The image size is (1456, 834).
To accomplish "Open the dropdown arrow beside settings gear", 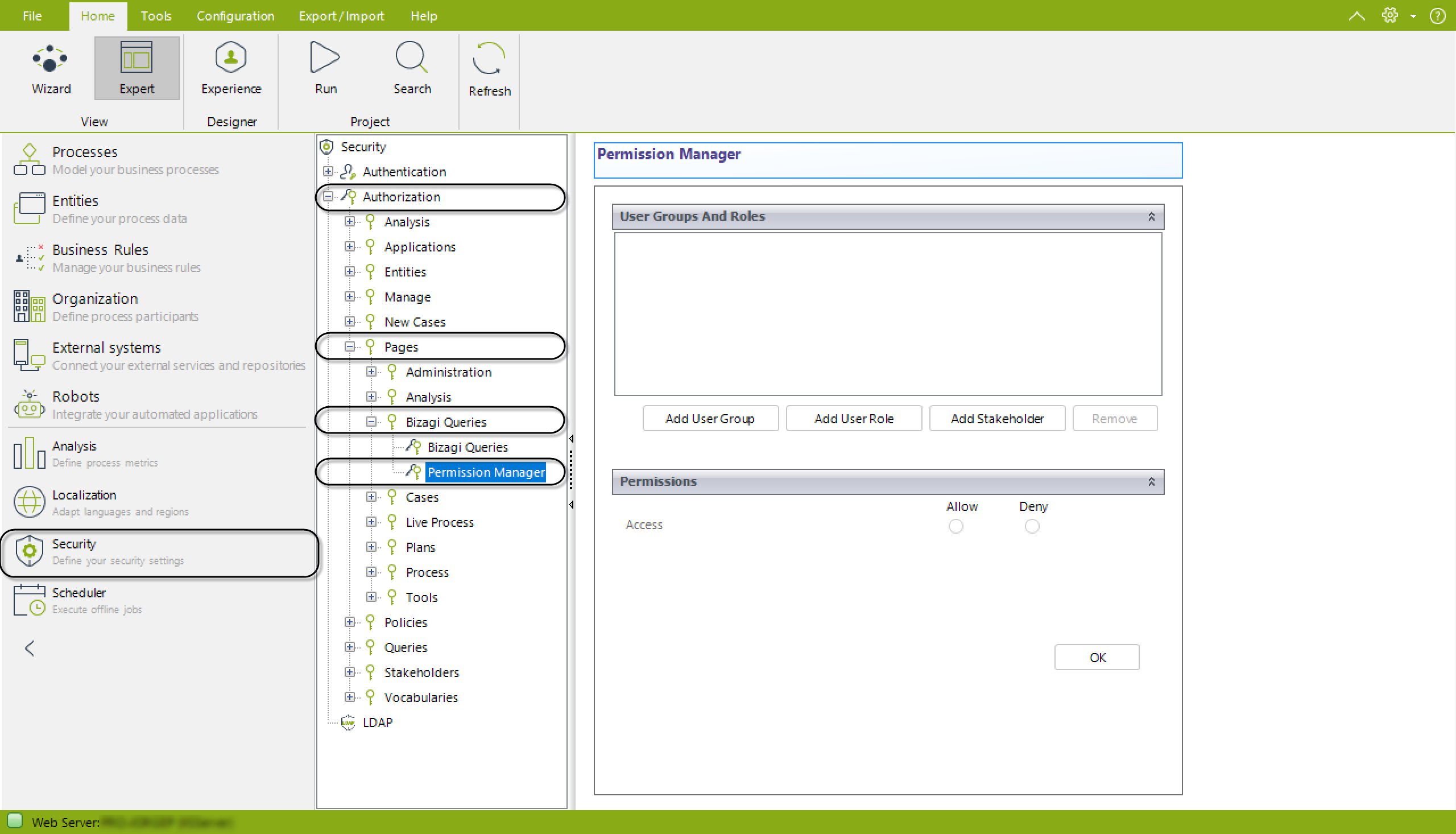I will coord(1413,16).
